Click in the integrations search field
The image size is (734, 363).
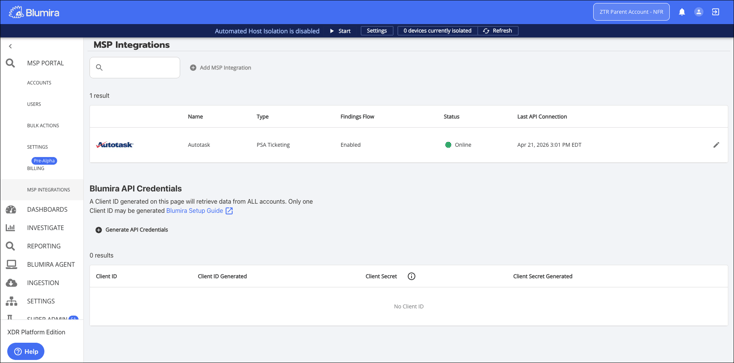pyautogui.click(x=135, y=67)
